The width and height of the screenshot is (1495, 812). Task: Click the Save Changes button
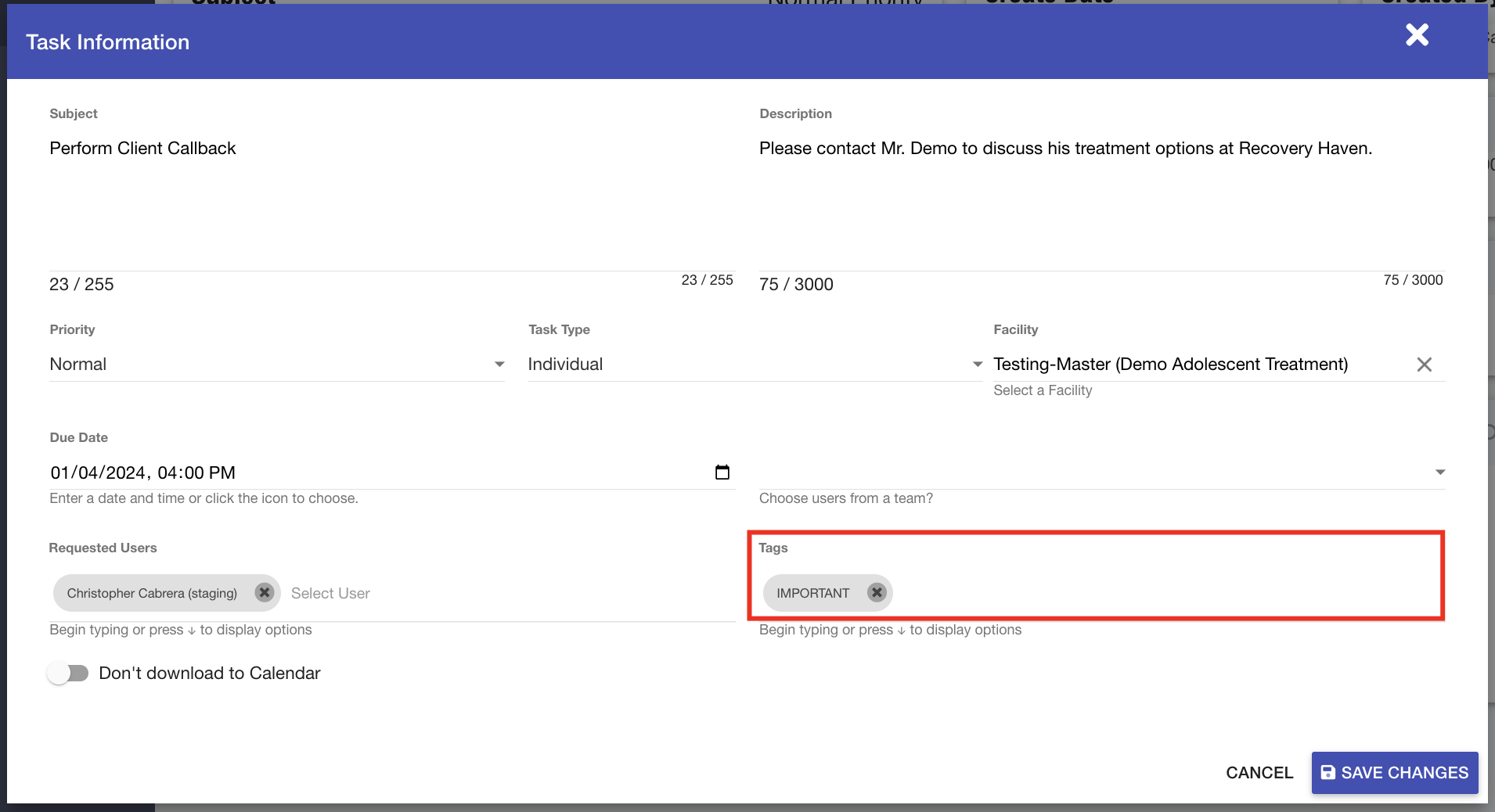tap(1394, 773)
